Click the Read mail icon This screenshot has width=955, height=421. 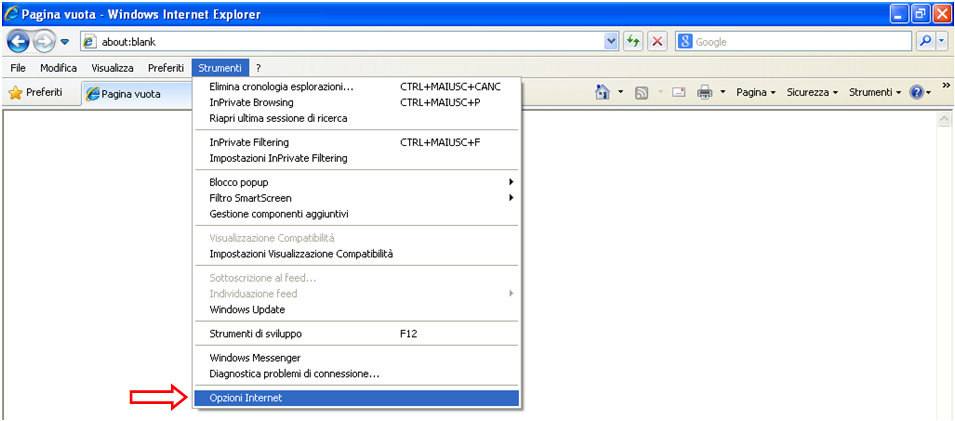click(x=678, y=93)
